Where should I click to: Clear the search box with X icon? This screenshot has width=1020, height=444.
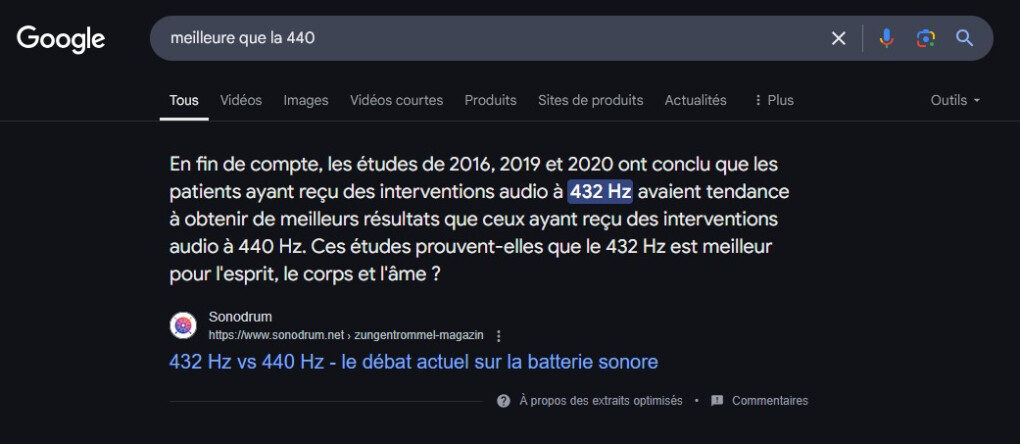click(838, 38)
